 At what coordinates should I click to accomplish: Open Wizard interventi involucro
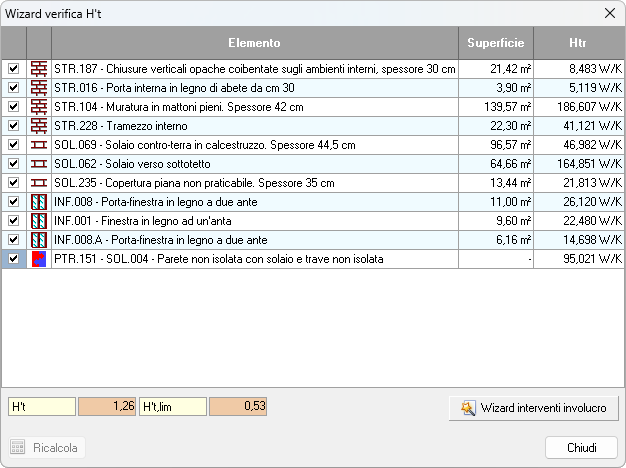point(535,408)
